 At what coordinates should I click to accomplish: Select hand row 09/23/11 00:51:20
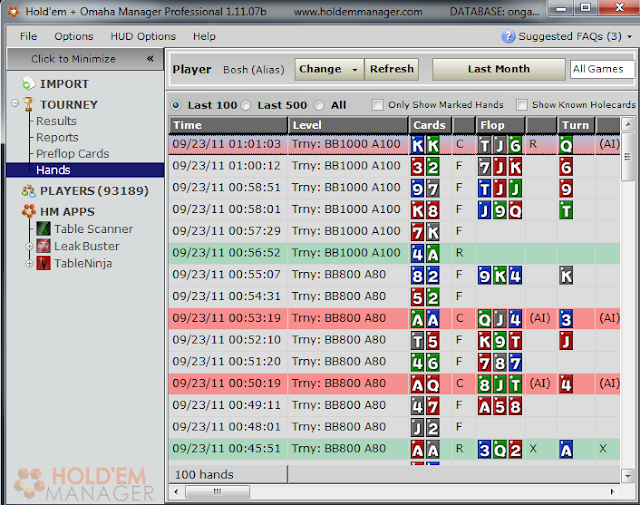[x=394, y=361]
